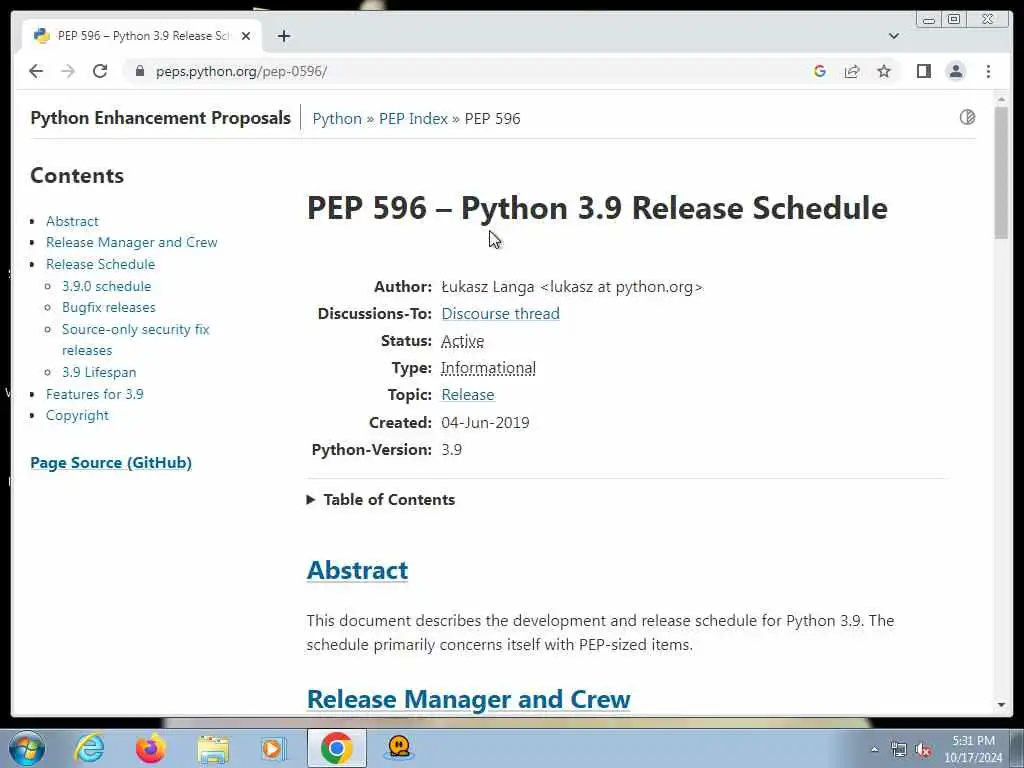This screenshot has height=768, width=1024.
Task: Jump to Release Schedule in sidebar
Action: point(101,264)
